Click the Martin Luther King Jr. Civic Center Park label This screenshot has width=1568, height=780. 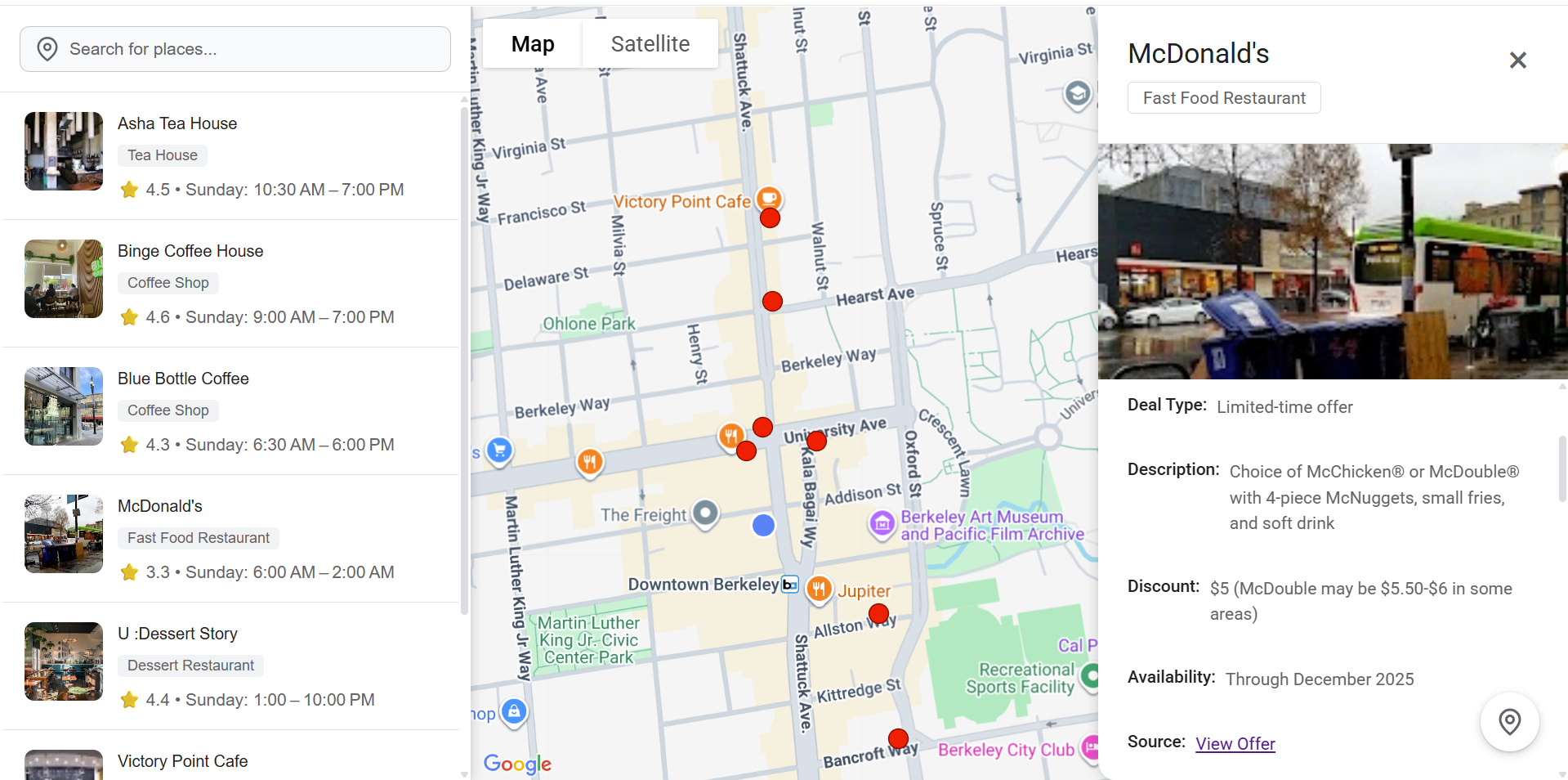tap(588, 640)
